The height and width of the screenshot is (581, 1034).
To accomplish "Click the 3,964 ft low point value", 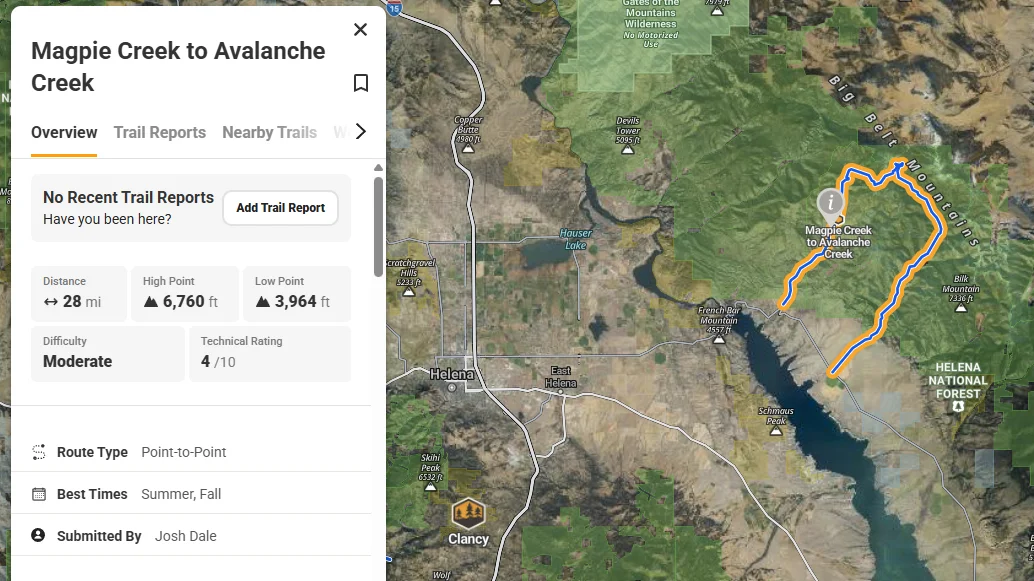I will coord(302,302).
